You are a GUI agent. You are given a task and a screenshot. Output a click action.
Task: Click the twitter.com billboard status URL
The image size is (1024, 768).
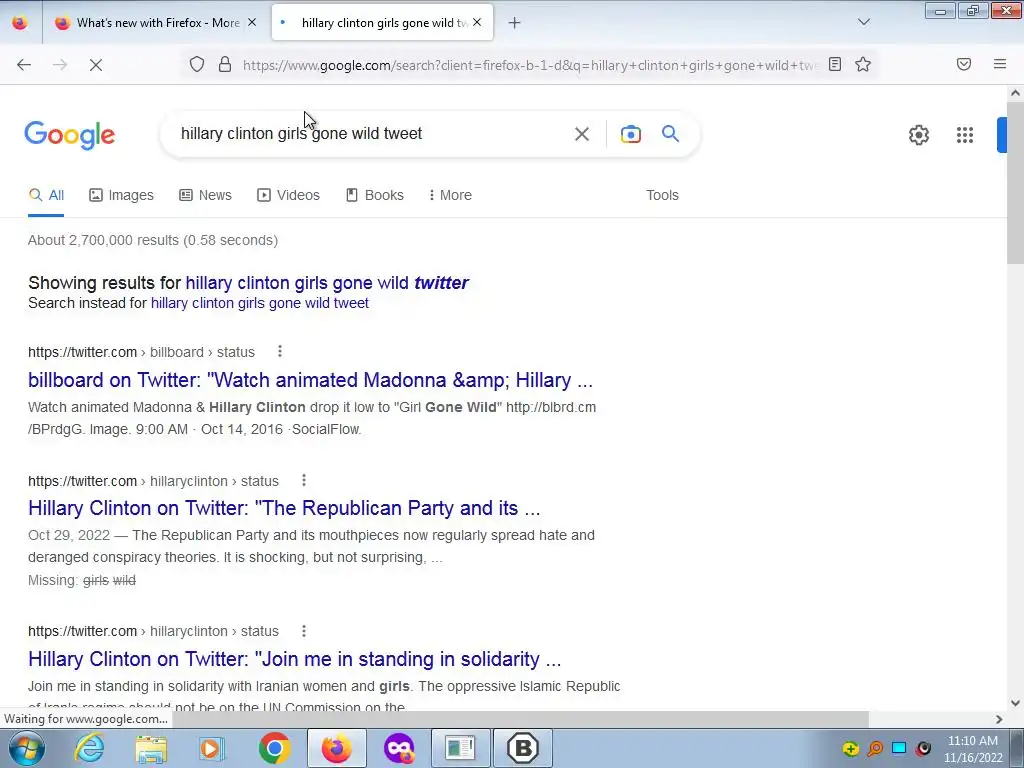(141, 352)
